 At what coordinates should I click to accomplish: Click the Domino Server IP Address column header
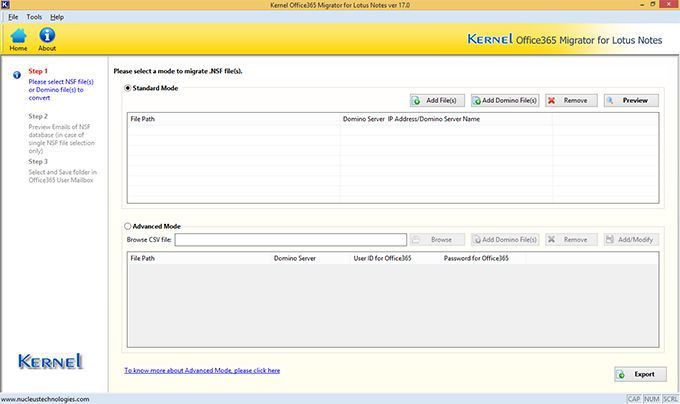point(446,119)
